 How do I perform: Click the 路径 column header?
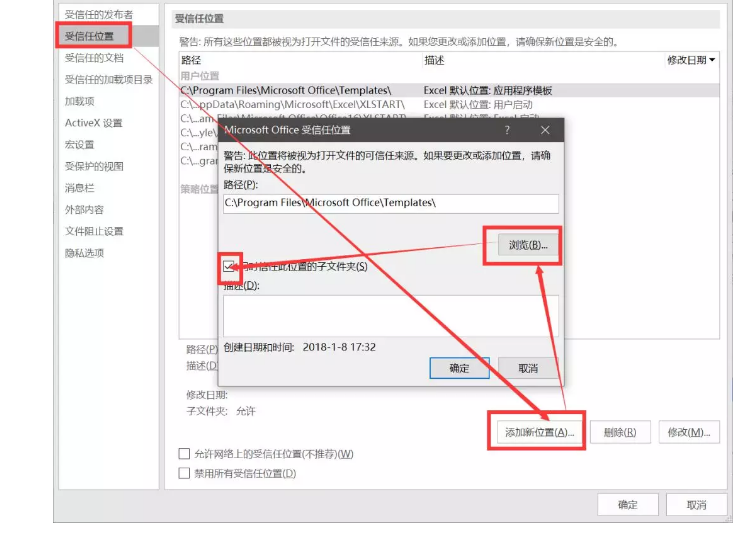(x=191, y=60)
